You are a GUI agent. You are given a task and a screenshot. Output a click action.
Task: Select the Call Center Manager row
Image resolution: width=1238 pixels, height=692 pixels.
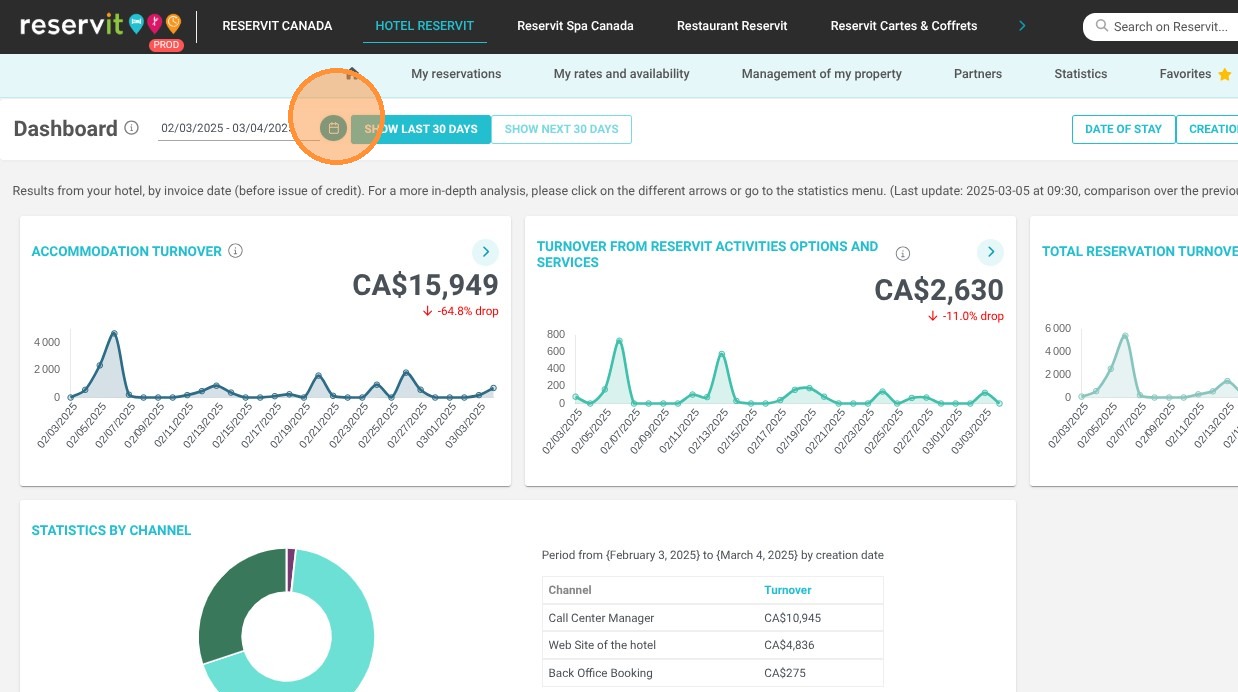[x=713, y=617]
